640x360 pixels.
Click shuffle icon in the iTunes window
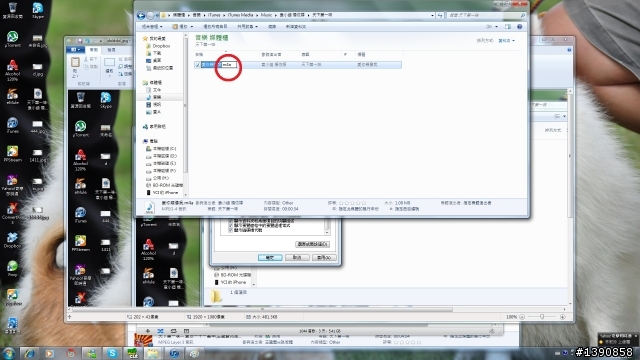click(160, 331)
